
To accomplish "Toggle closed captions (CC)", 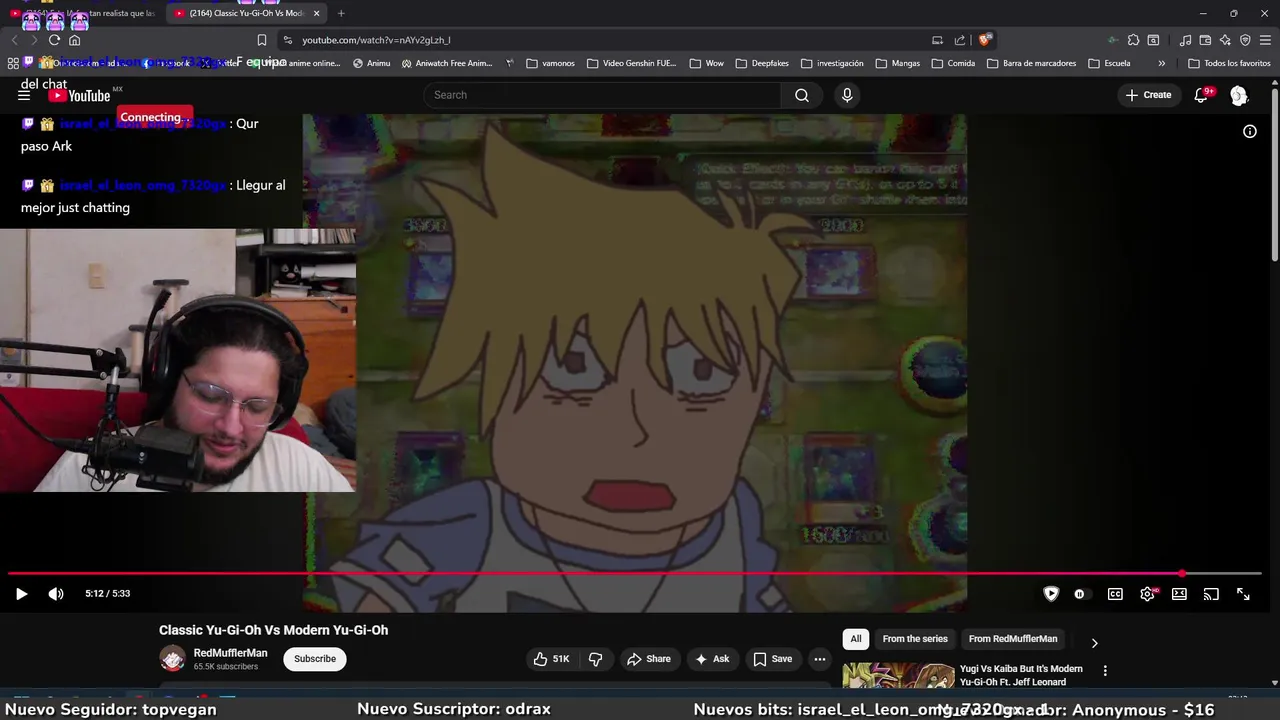I will (1115, 594).
